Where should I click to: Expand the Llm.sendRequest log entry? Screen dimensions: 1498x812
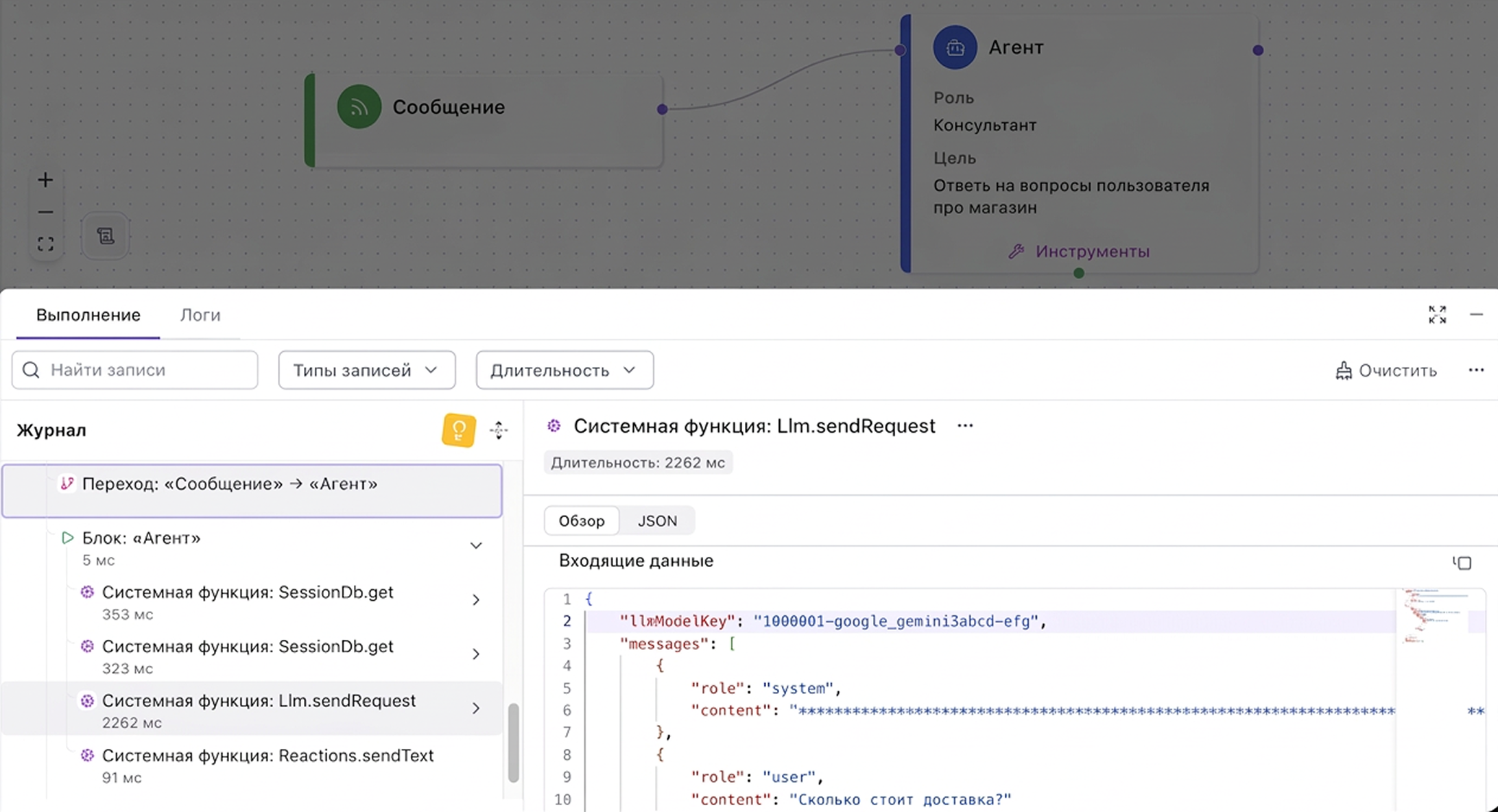[x=476, y=708]
